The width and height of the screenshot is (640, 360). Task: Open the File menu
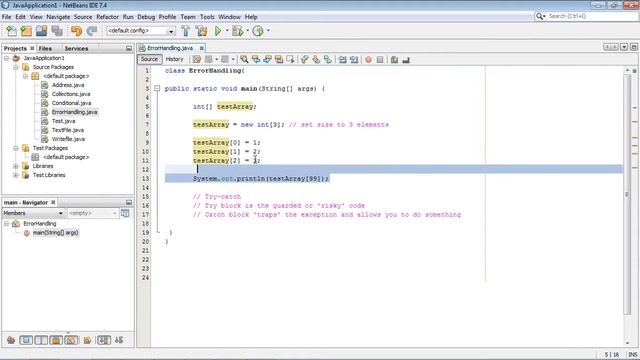[x=7, y=17]
